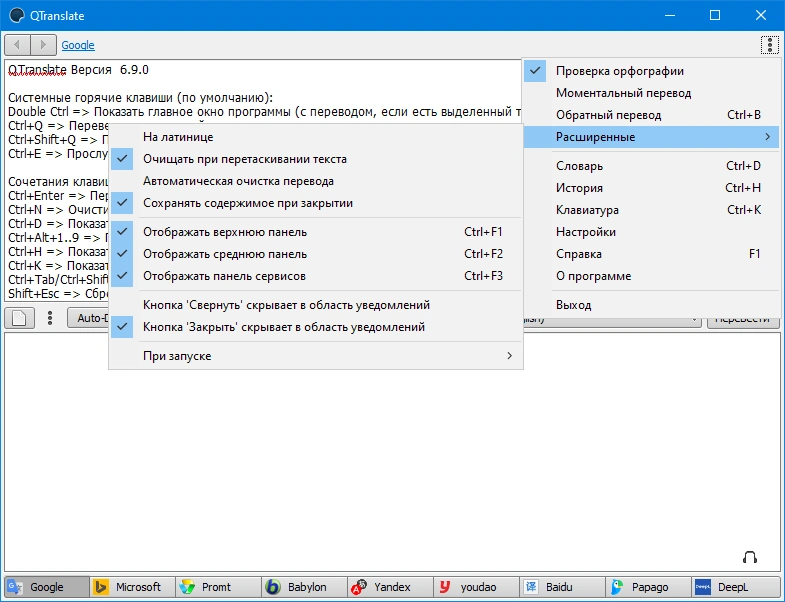The image size is (785, 602).
Task: Click the headphones listen icon
Action: (x=749, y=557)
